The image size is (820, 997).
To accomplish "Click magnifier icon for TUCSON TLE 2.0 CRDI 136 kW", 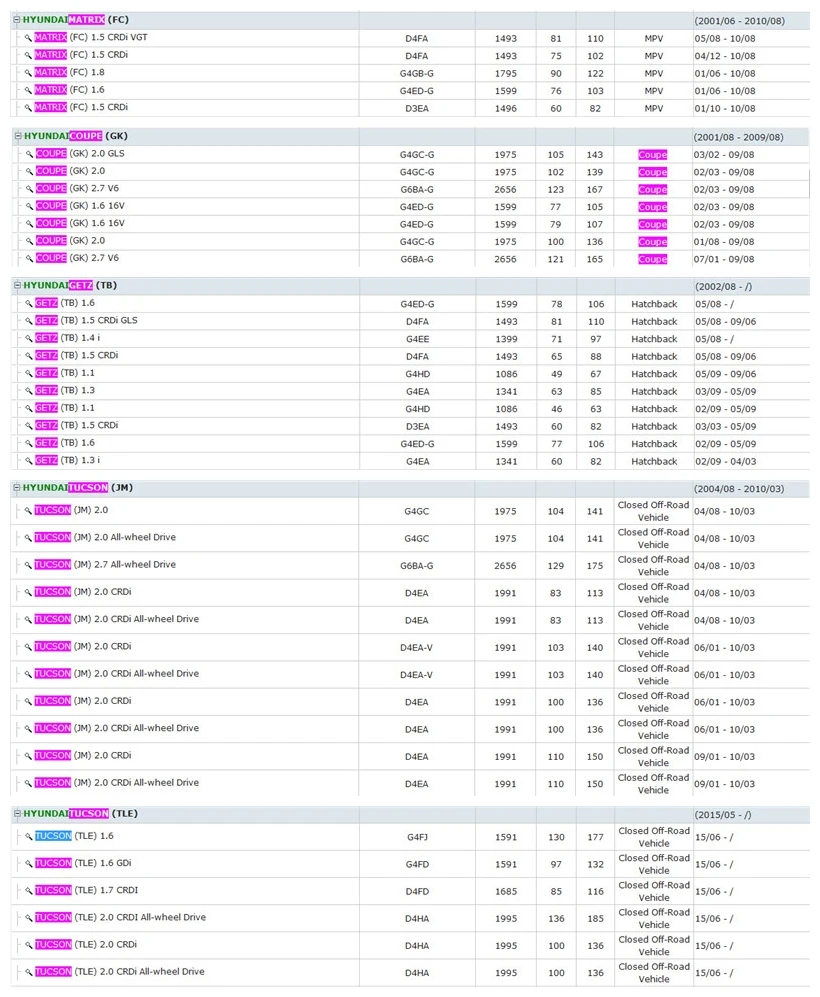I will pos(29,918).
